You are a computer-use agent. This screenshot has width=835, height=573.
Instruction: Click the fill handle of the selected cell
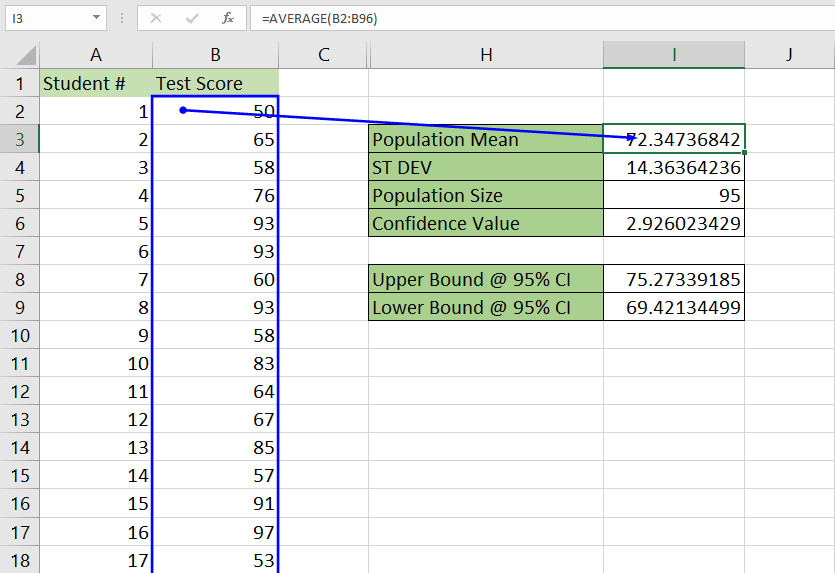point(744,153)
